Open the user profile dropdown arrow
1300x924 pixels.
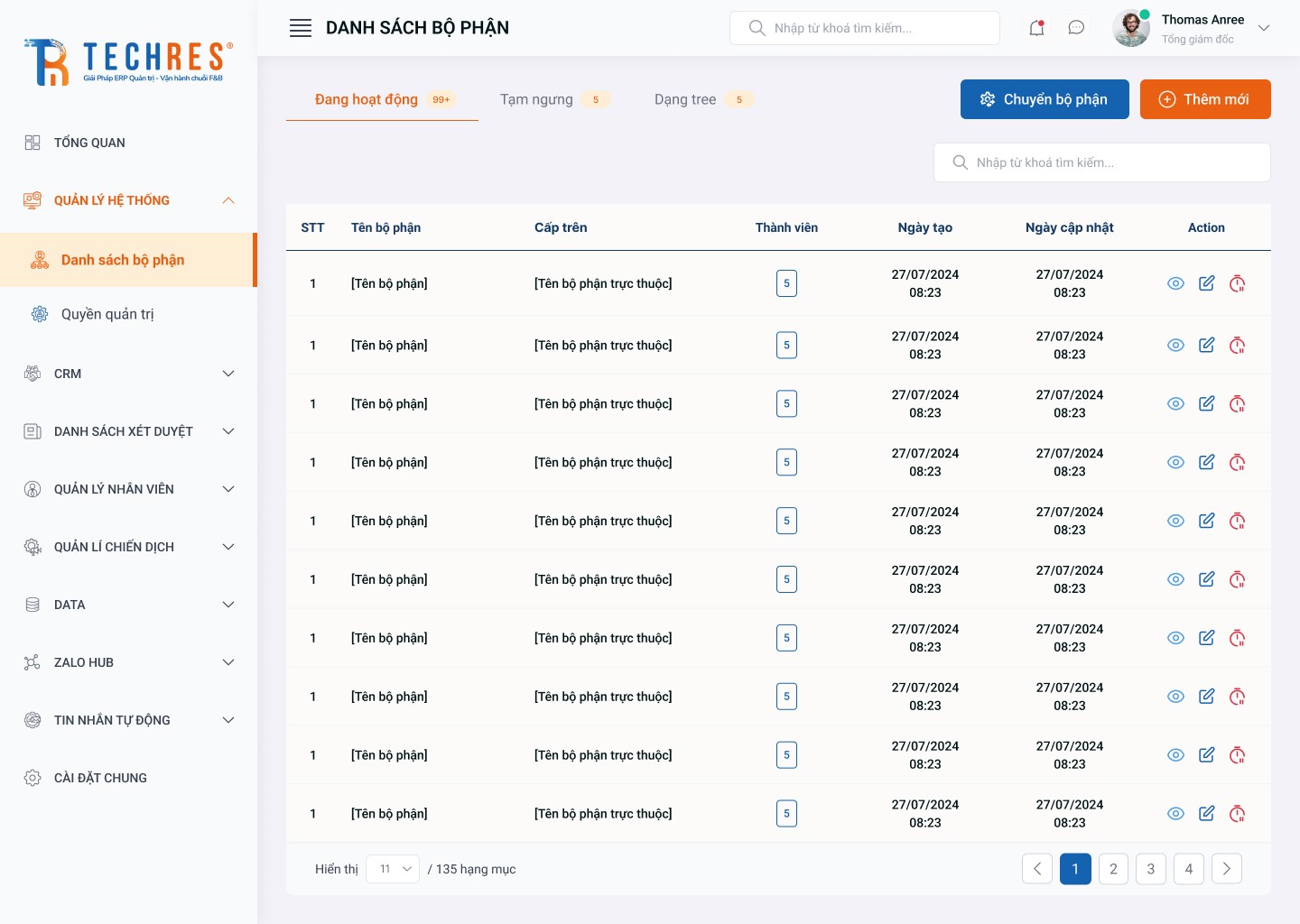(1264, 28)
